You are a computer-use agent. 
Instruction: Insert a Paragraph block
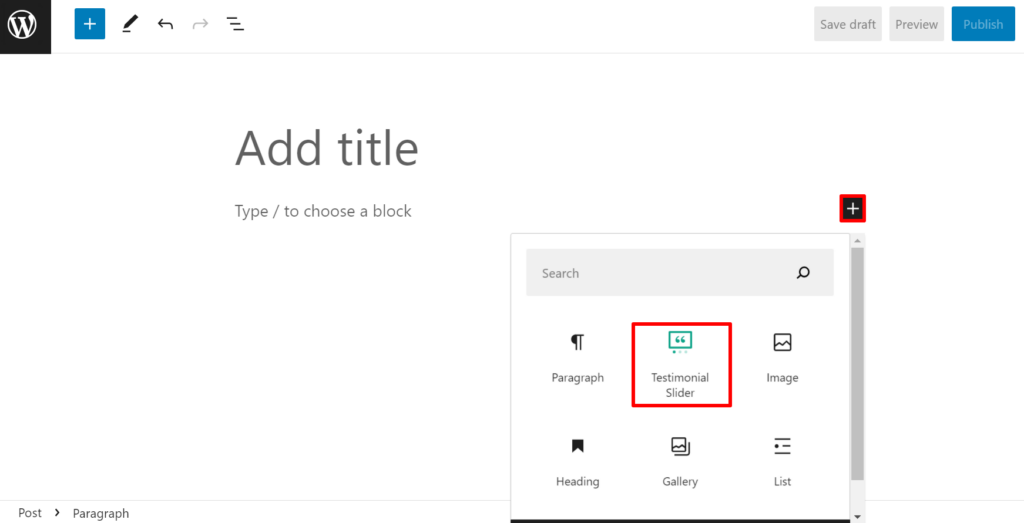tap(577, 358)
